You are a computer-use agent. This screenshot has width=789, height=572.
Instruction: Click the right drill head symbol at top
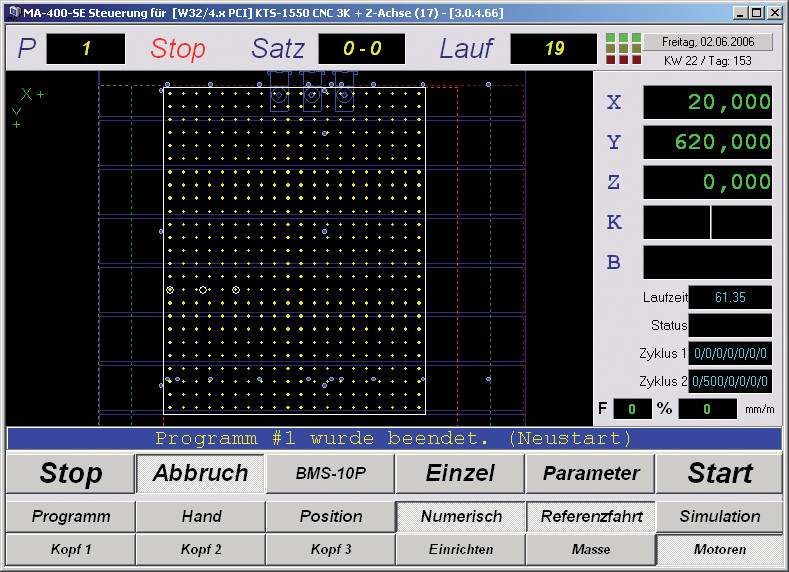click(x=345, y=91)
